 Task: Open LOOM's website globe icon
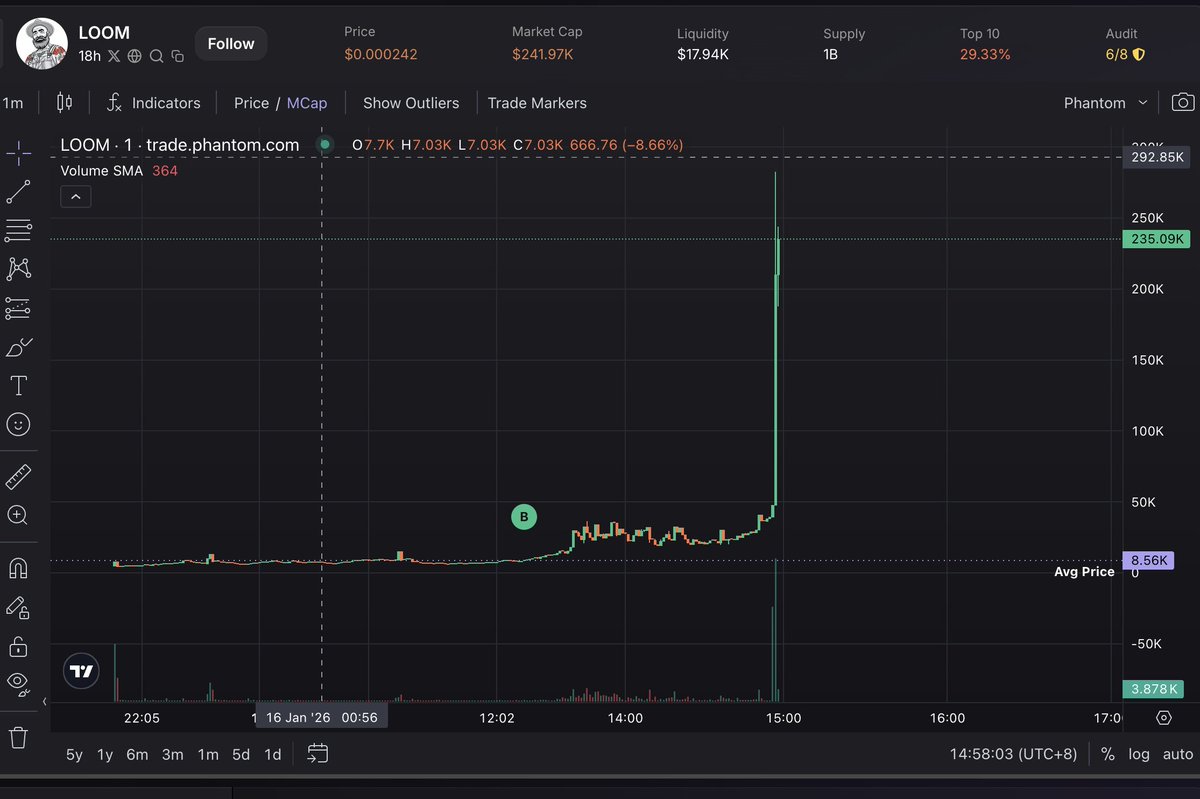pos(135,56)
